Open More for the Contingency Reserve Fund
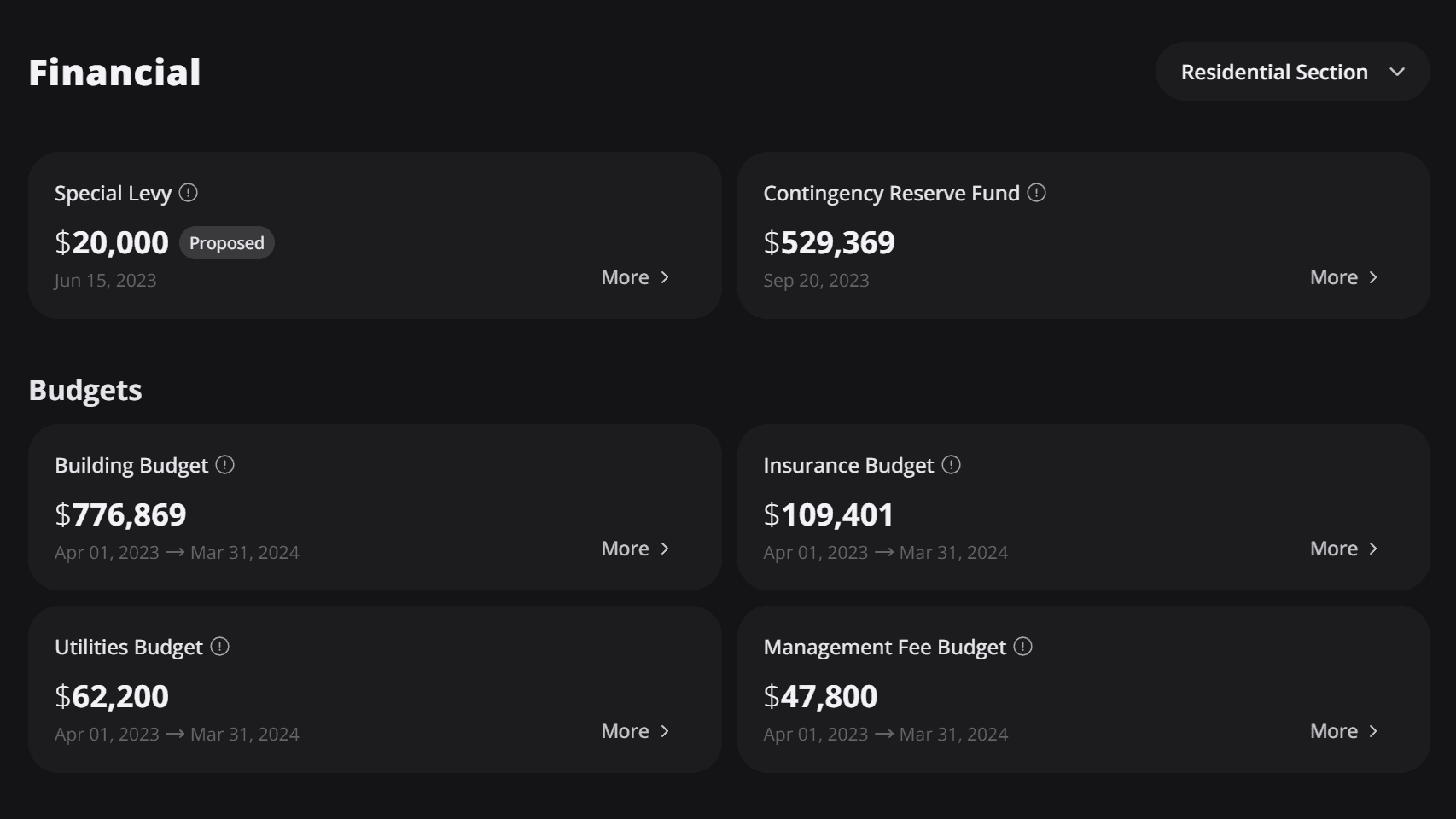Image resolution: width=1456 pixels, height=819 pixels. point(1332,277)
